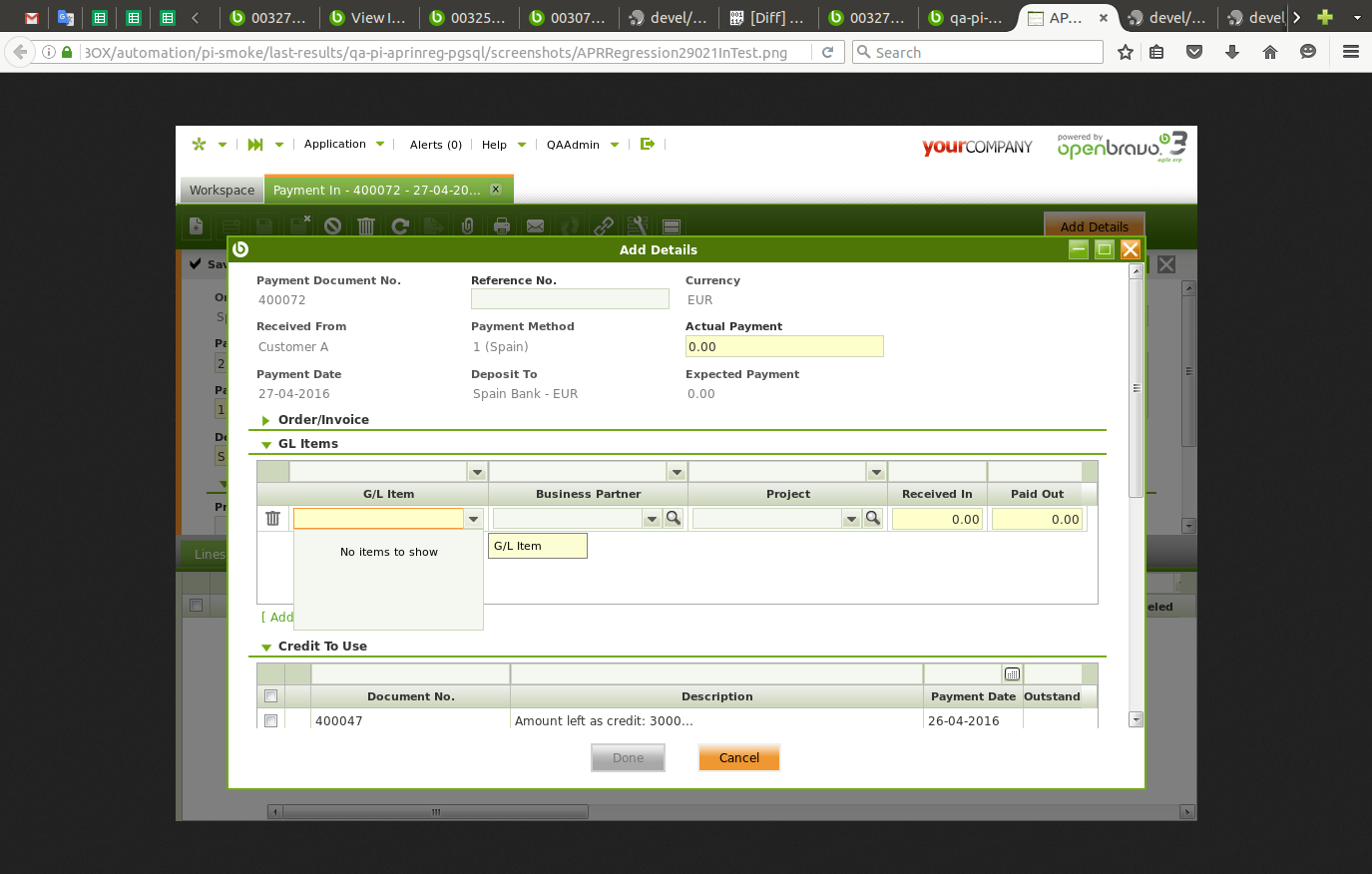
Task: Collapse the GL Items section
Action: coord(266,445)
